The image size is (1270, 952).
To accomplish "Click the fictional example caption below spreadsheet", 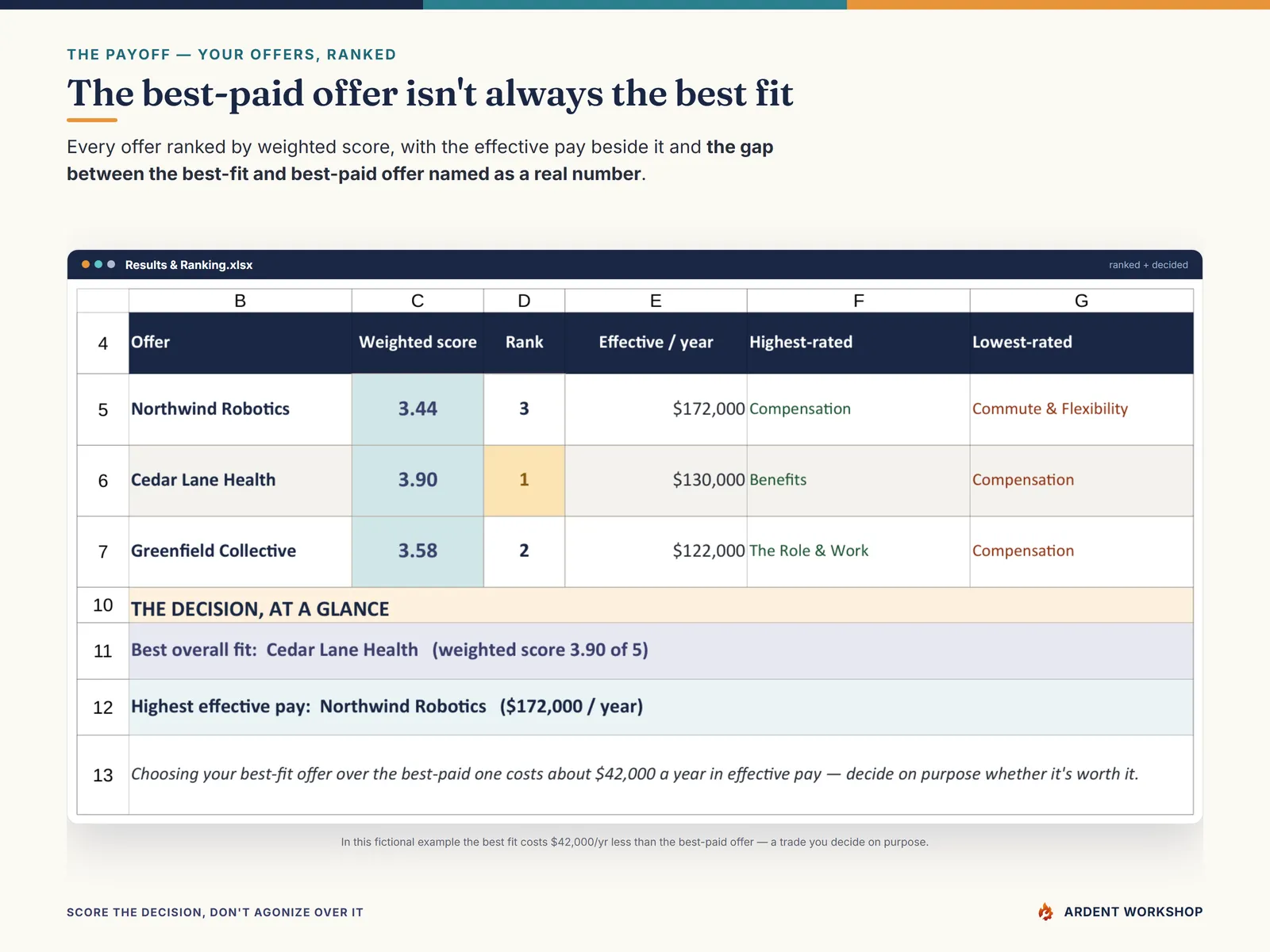I will (x=635, y=842).
